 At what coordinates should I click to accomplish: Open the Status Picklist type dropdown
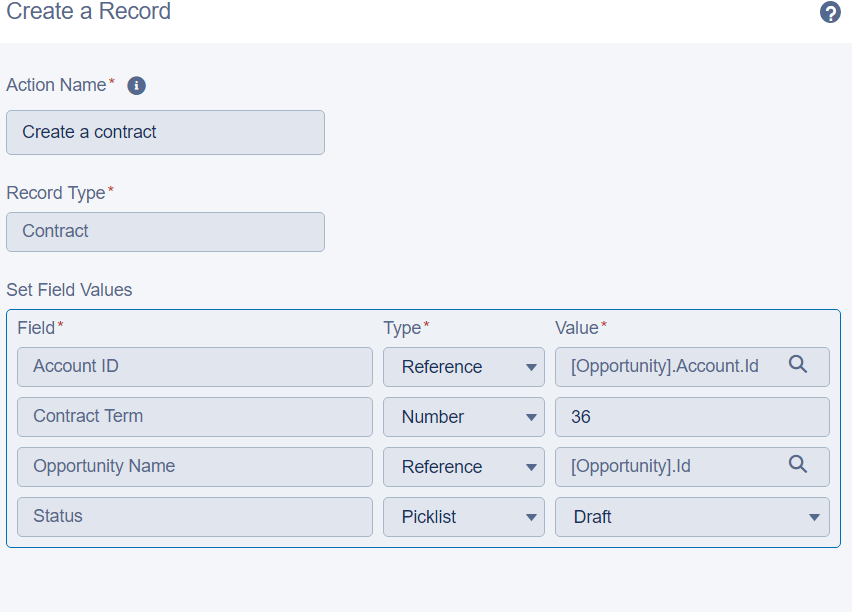[x=464, y=517]
